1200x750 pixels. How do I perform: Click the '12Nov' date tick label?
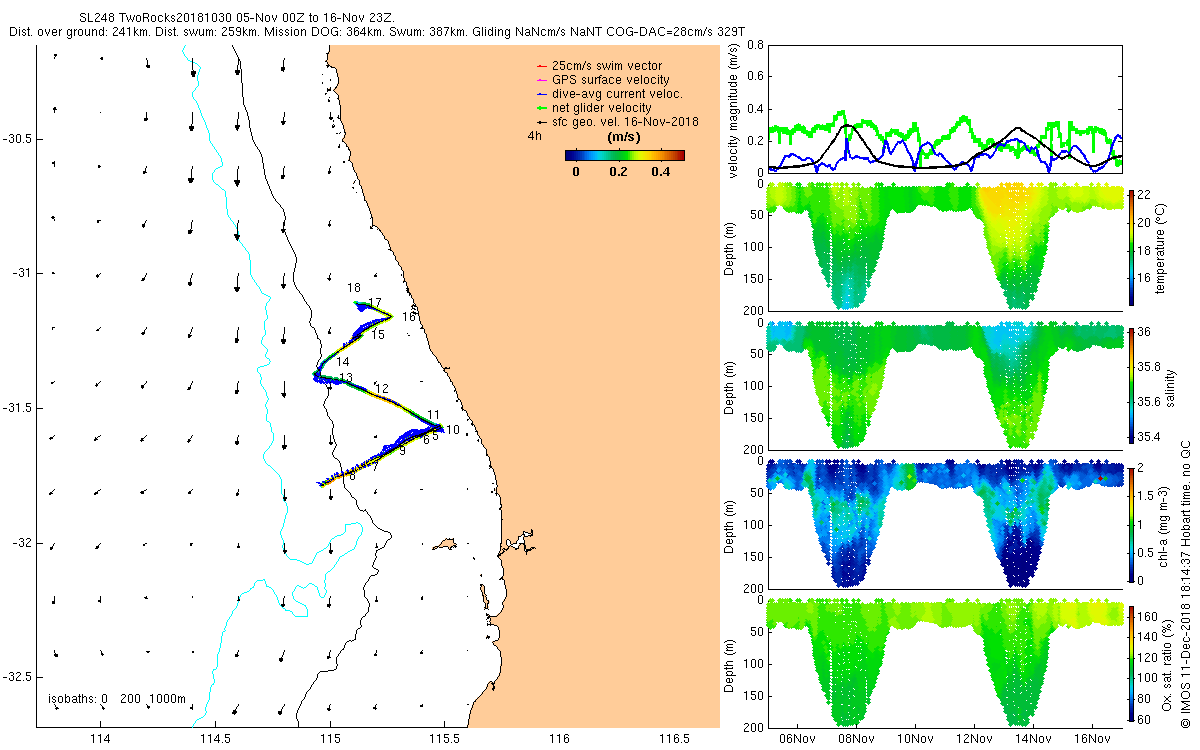(974, 738)
